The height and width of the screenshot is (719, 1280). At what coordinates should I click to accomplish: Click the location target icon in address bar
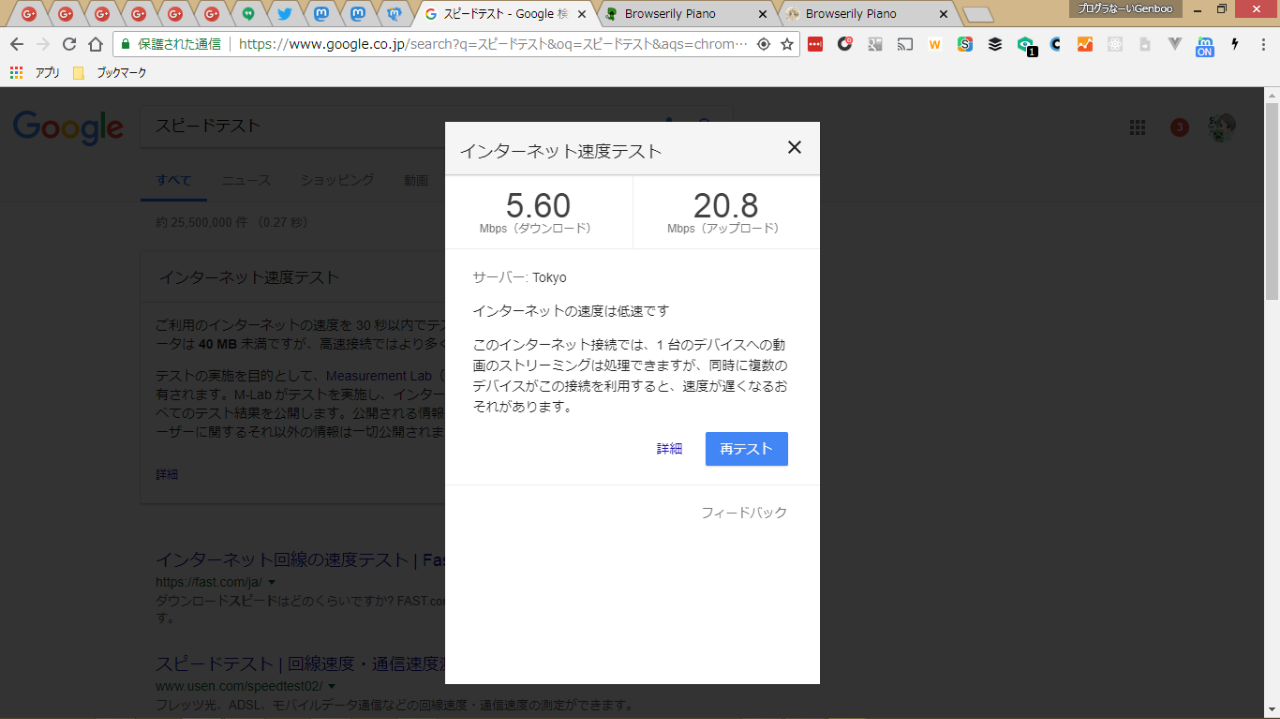tap(763, 44)
